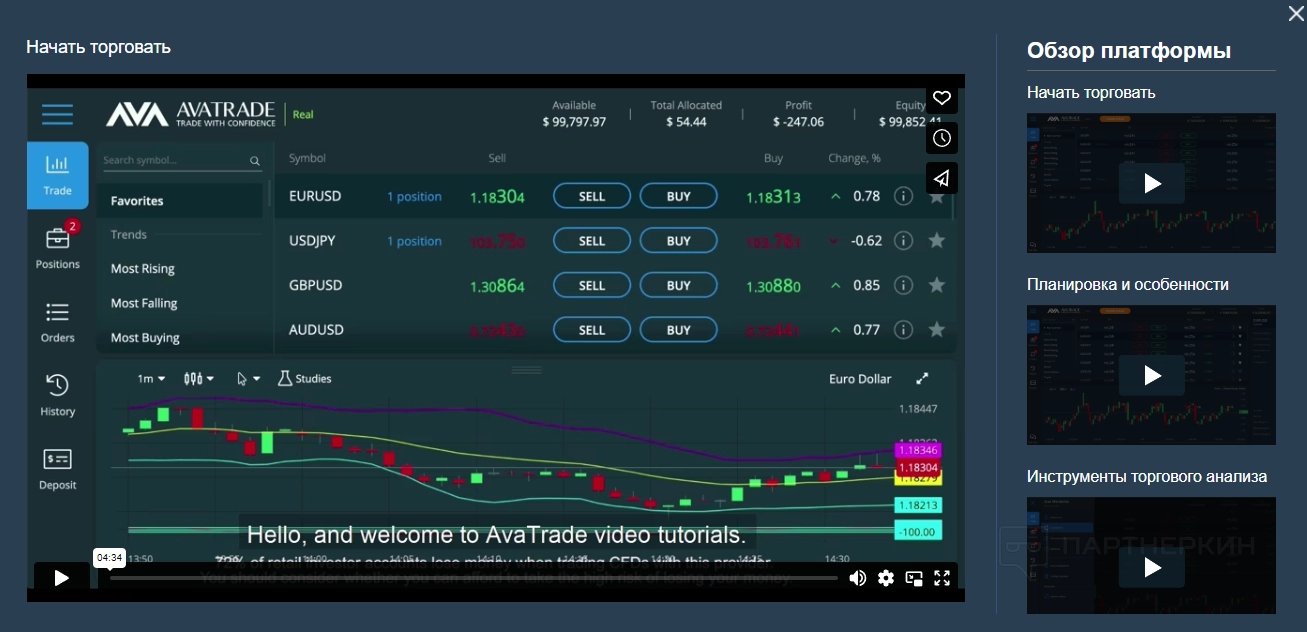Image resolution: width=1307 pixels, height=632 pixels.
Task: Click the Real account label
Action: (x=303, y=114)
